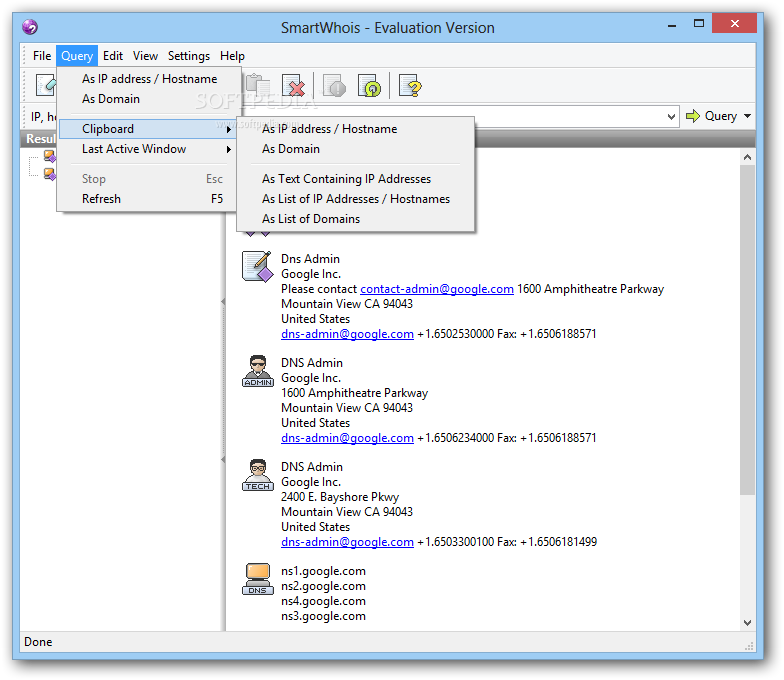Expand the Last Active Window submenu
The image size is (784, 680).
(148, 149)
